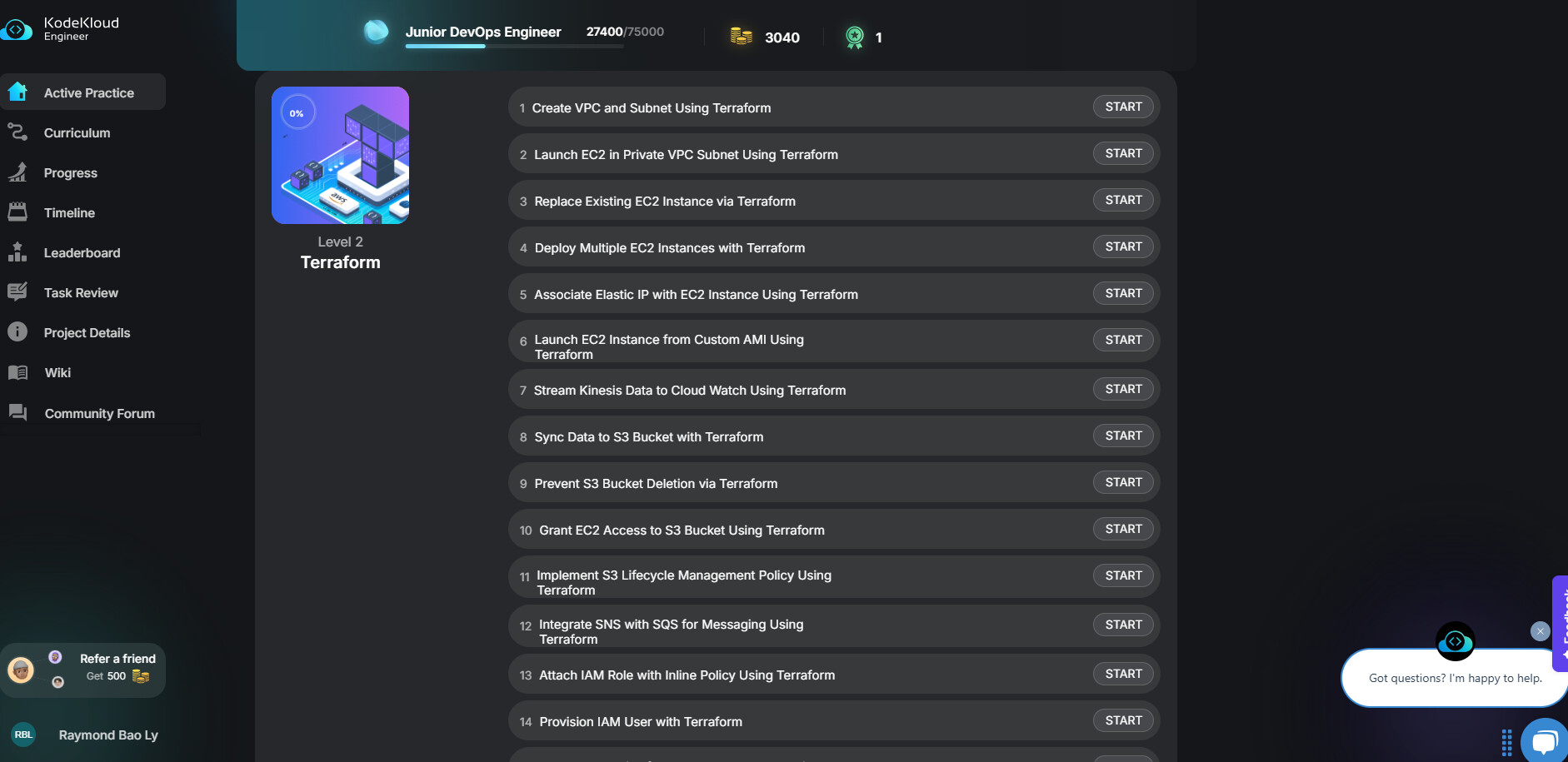This screenshot has height=762, width=1568.
Task: Open the Active Practice menu item
Action: pyautogui.click(x=88, y=92)
